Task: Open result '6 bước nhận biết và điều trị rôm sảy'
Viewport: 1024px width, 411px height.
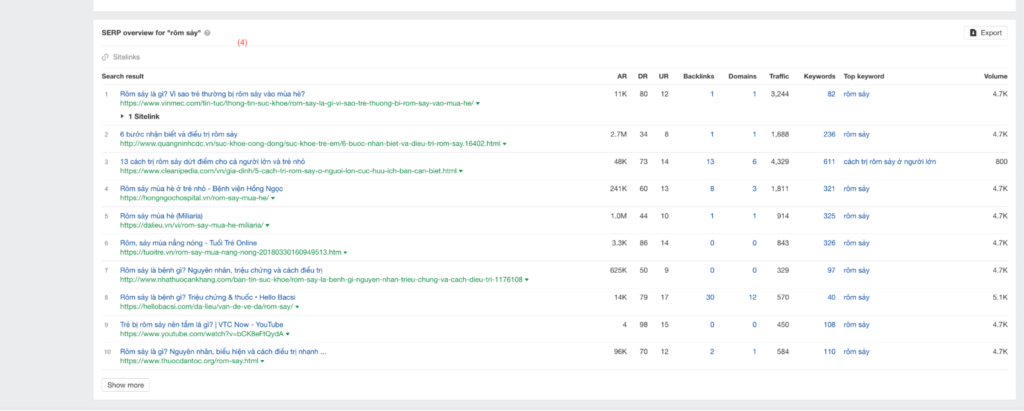Action: (179, 134)
